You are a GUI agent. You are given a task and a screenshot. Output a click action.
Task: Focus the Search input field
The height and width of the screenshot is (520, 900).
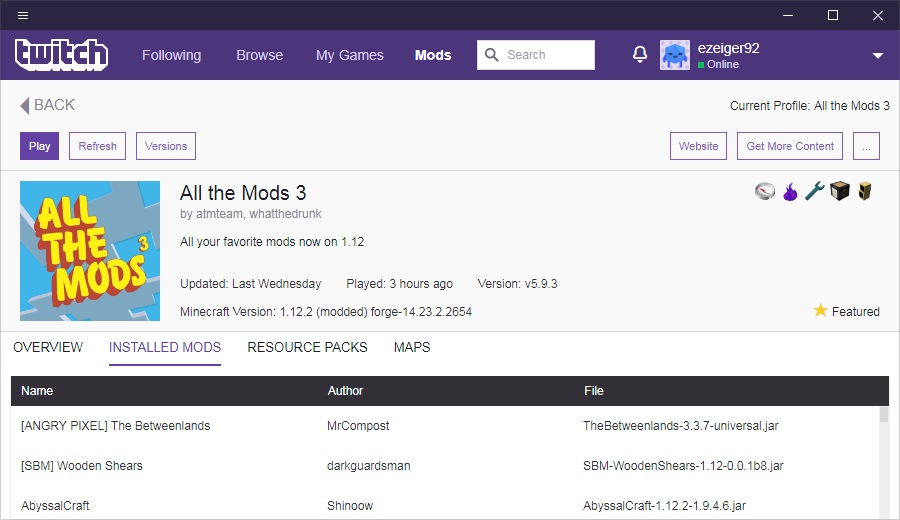click(x=536, y=55)
